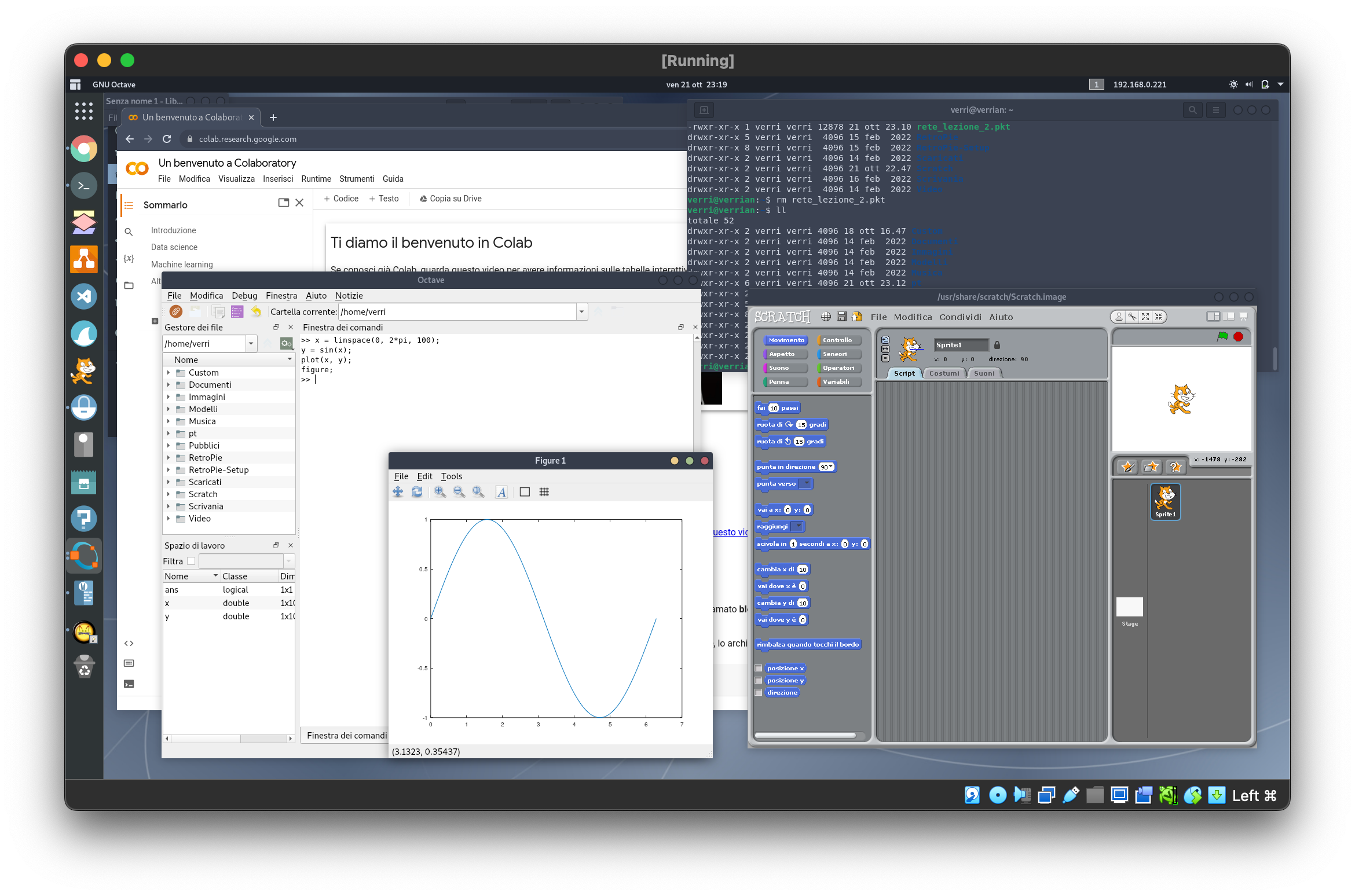The width and height of the screenshot is (1355, 896).
Task: Select the shrink sprite tool in Scratch
Action: click(x=1159, y=317)
